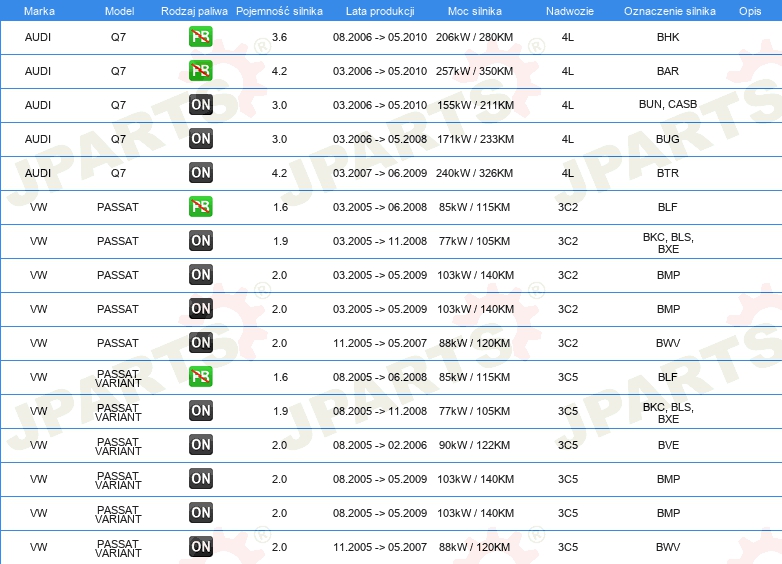Click the PASSAT VARIANT cell in the BVE row
Screen dimensions: 782x564
click(x=118, y=446)
